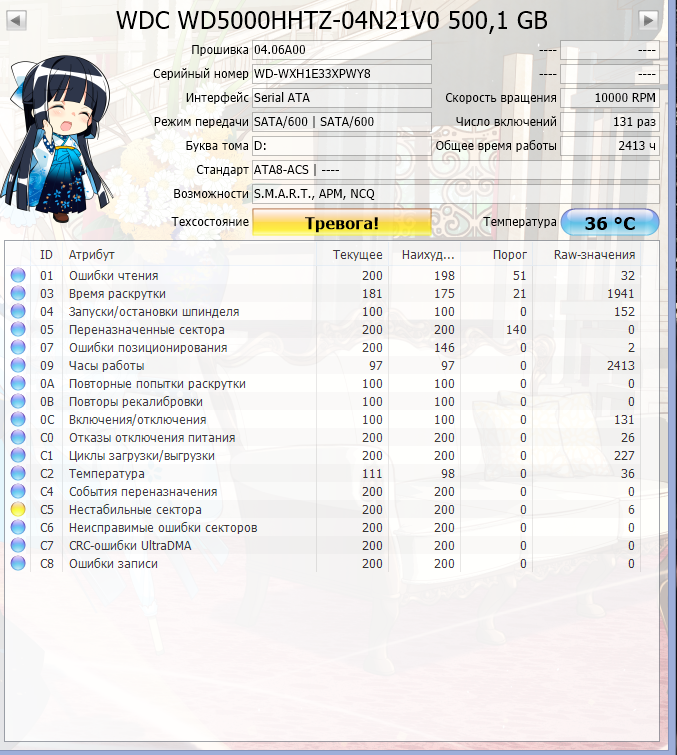The width and height of the screenshot is (677, 755).
Task: Click the Интерфейс field Serial ATA
Action: pos(342,98)
